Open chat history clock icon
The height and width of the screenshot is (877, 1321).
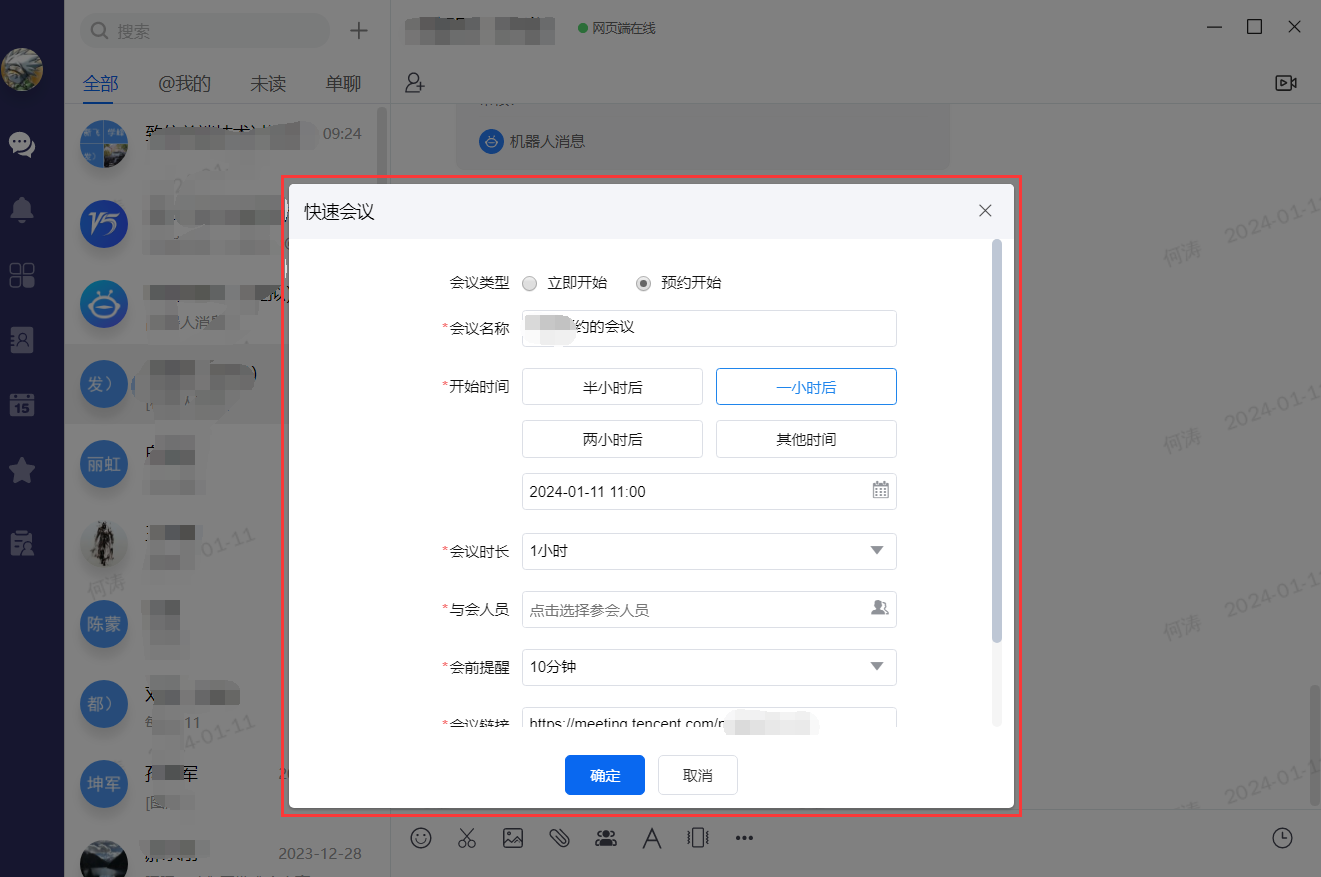point(1282,838)
